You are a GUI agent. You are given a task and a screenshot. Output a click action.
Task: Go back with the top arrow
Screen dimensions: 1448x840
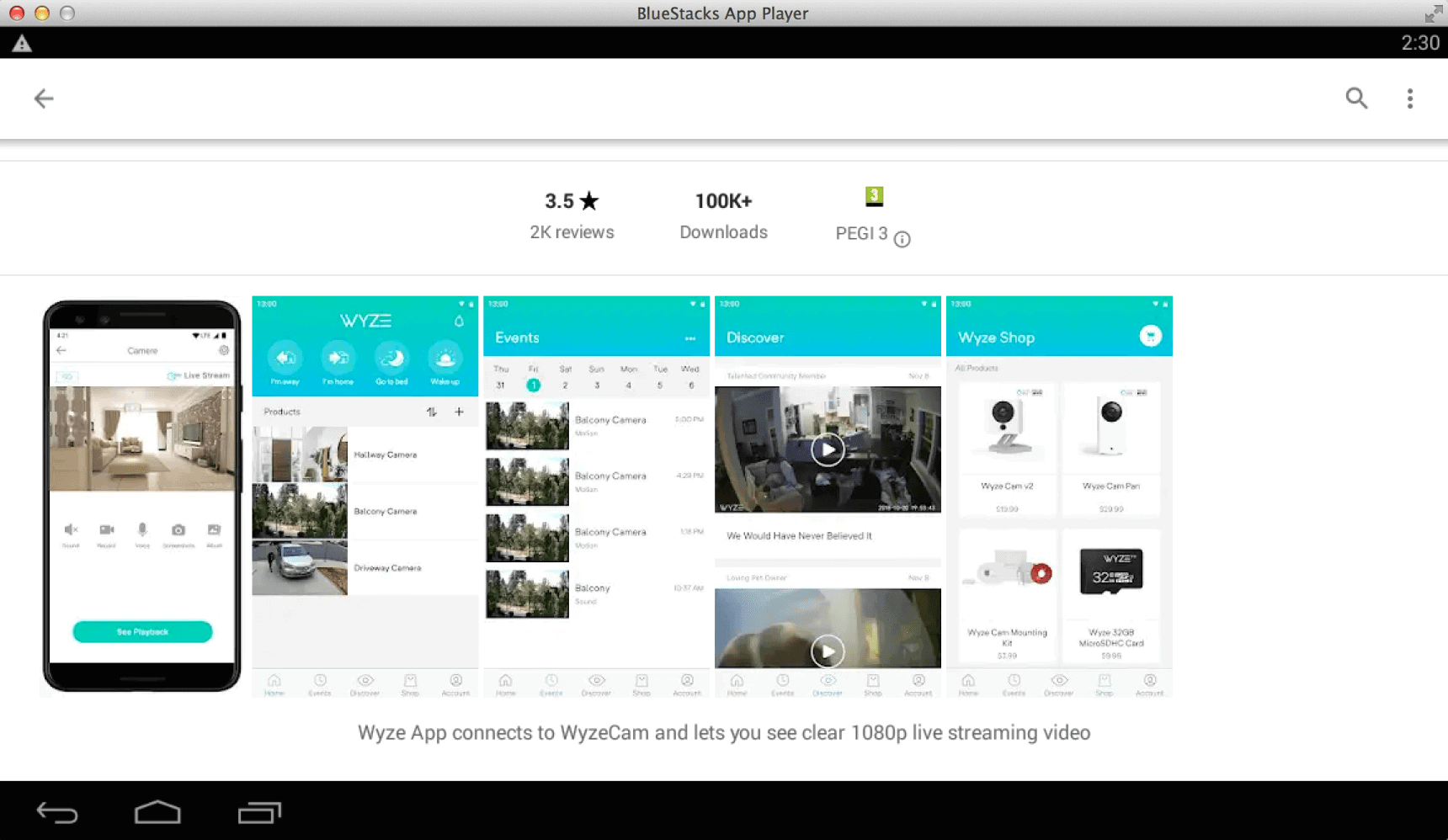coord(44,98)
